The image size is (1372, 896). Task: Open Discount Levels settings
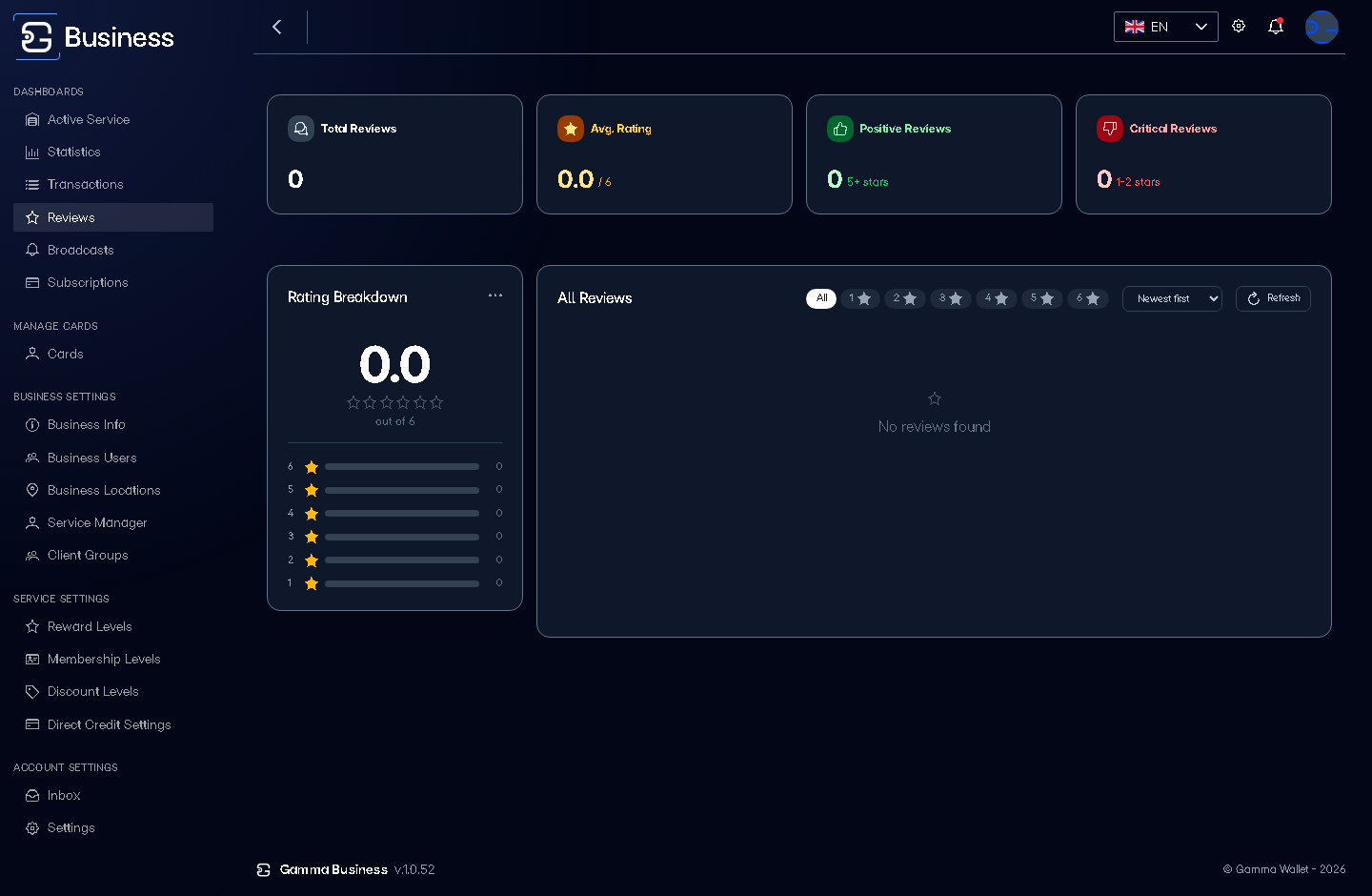click(x=113, y=691)
